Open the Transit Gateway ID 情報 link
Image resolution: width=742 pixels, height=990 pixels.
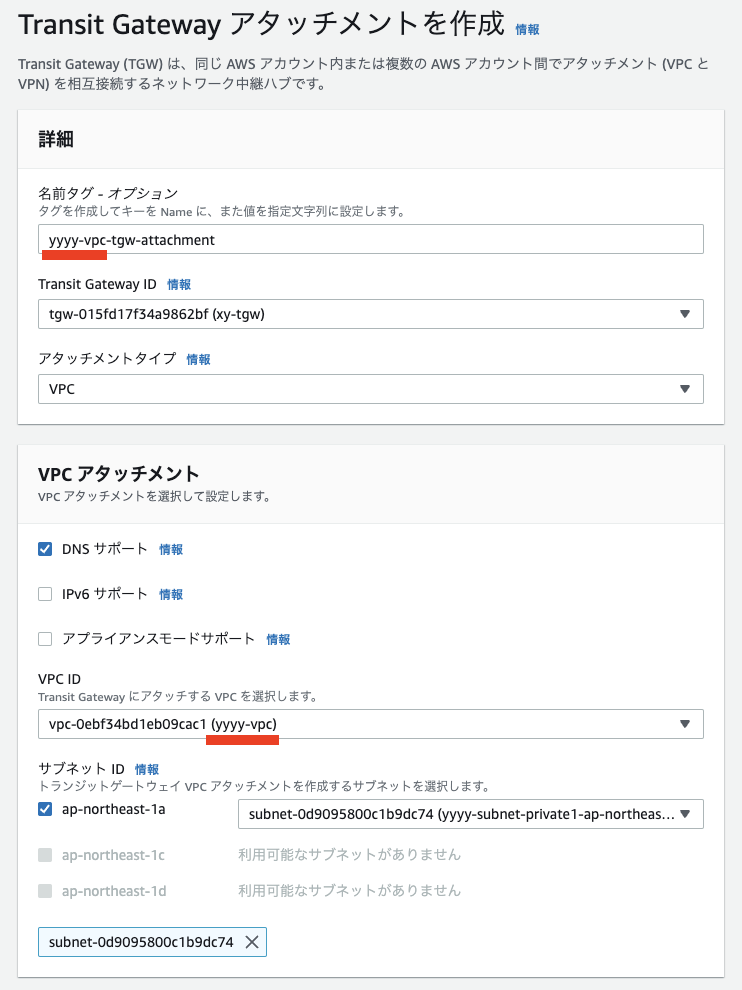(x=178, y=284)
